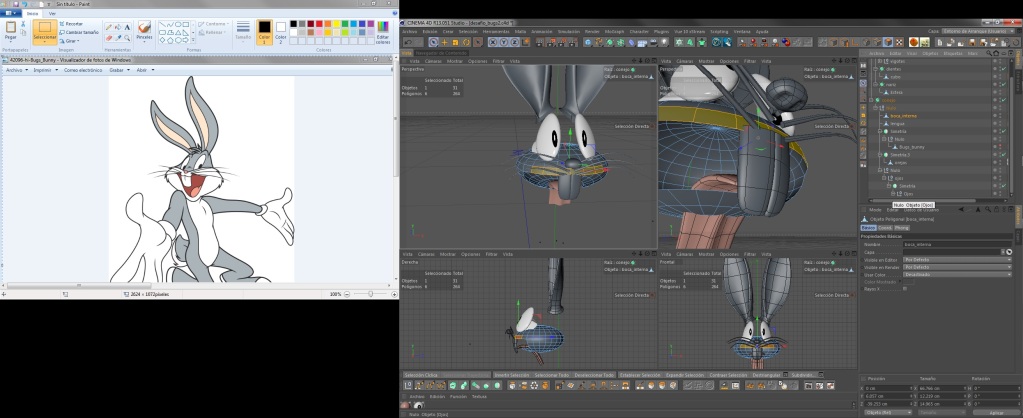Open the Ver tab in Paint
The image size is (1023, 418).
coord(52,13)
